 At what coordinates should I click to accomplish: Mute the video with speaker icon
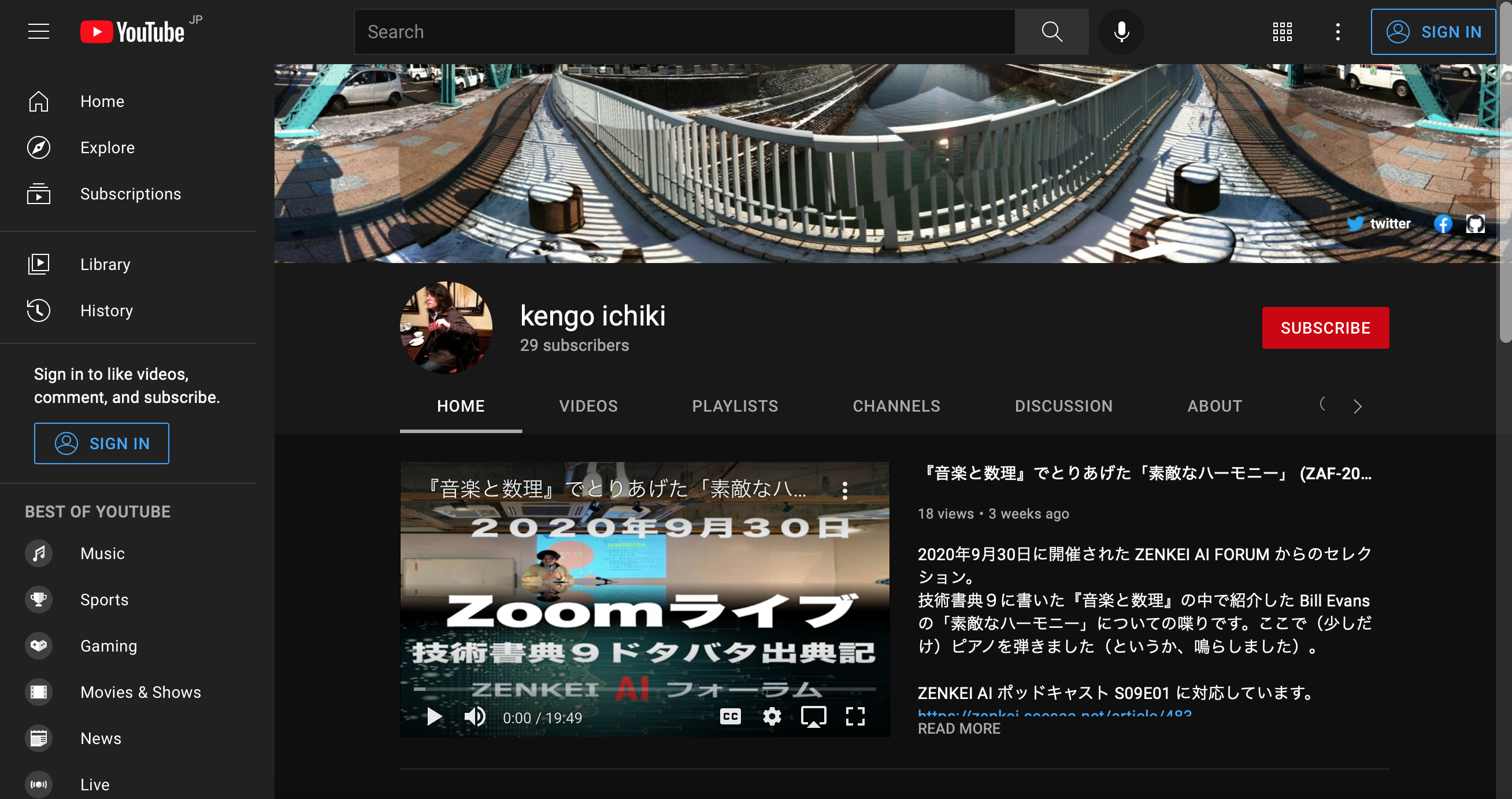pos(475,716)
